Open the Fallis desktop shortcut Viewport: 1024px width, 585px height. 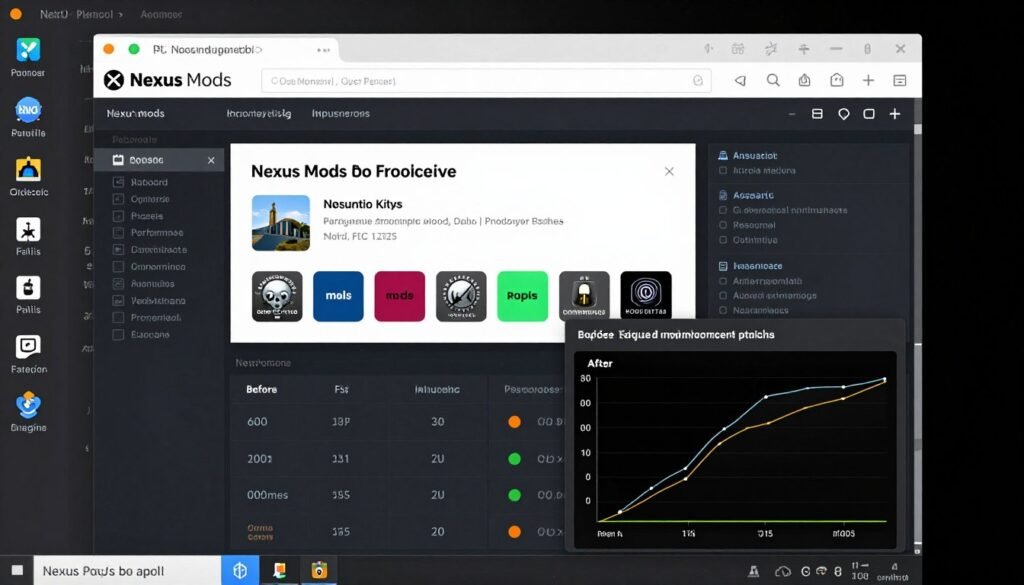pos(28,230)
